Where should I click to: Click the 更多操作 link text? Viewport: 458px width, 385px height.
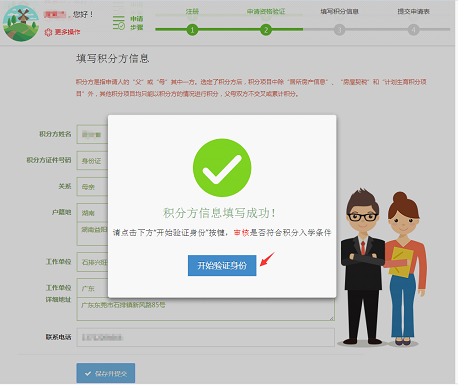(x=68, y=32)
